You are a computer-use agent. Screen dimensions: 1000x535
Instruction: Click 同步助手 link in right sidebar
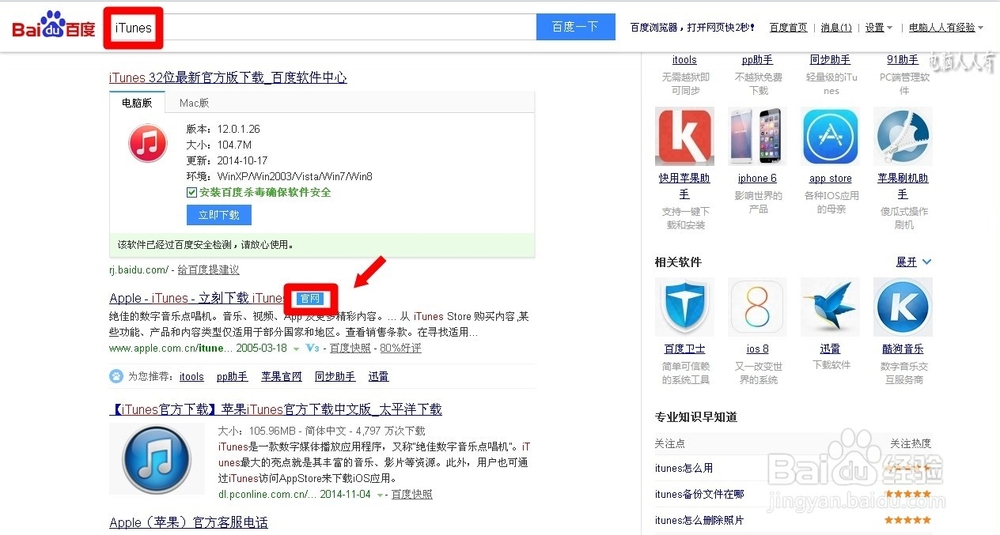click(830, 60)
